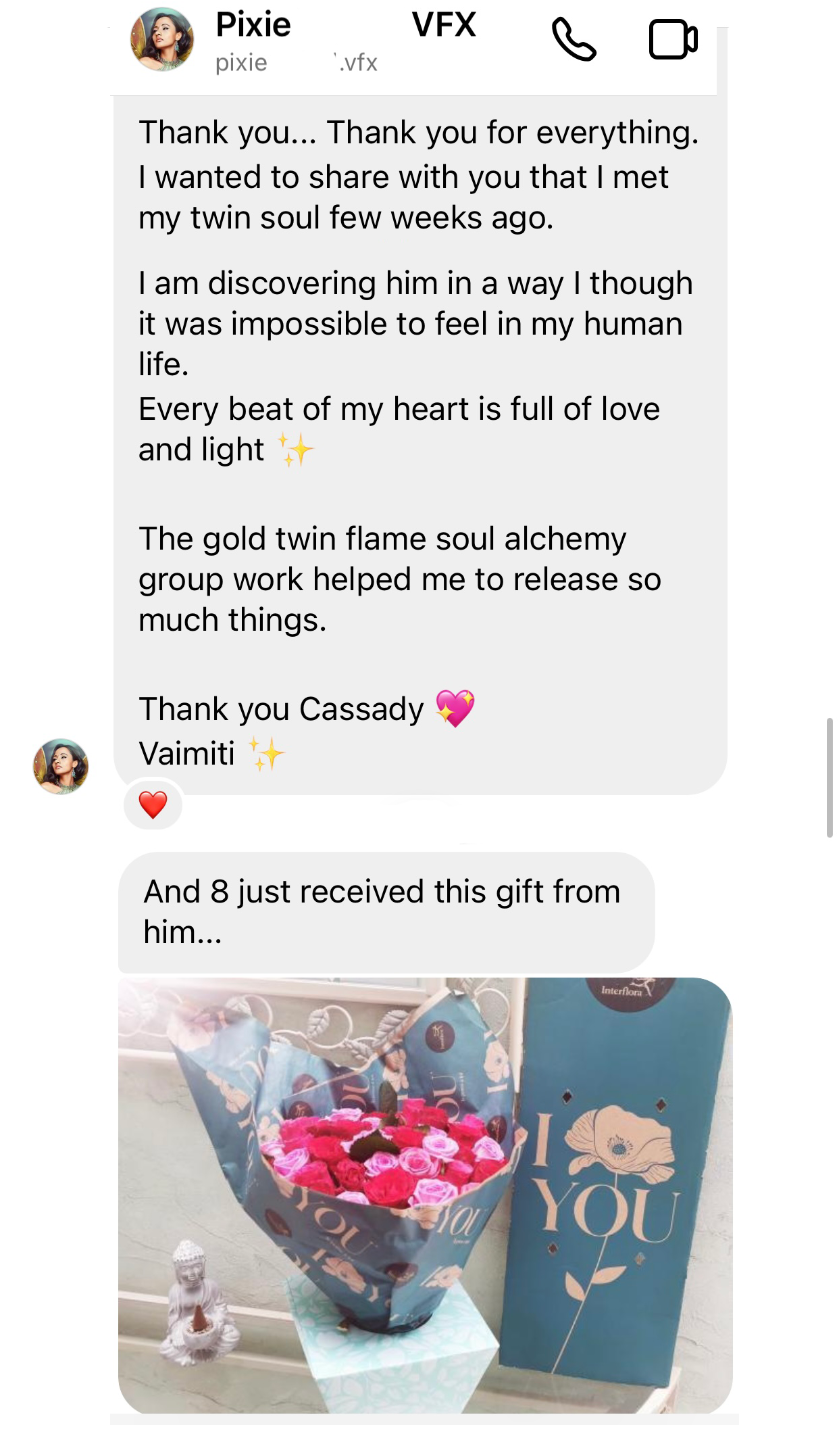Start a video call with camera icon
839x1440 pixels.
tap(673, 40)
